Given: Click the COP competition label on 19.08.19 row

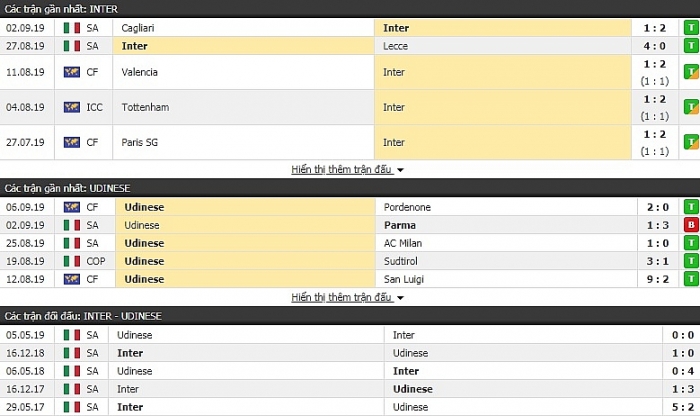Looking at the screenshot, I should 96,261.
